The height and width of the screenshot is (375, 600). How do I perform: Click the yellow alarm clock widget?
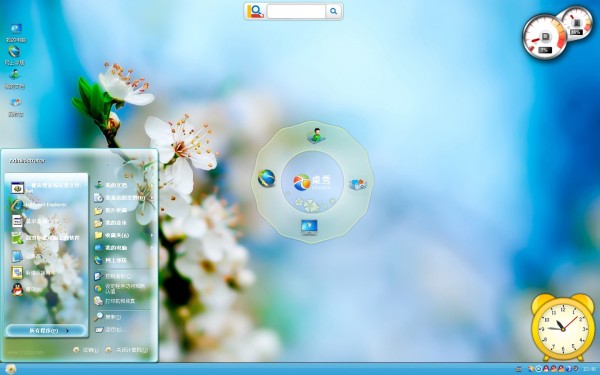click(x=562, y=328)
